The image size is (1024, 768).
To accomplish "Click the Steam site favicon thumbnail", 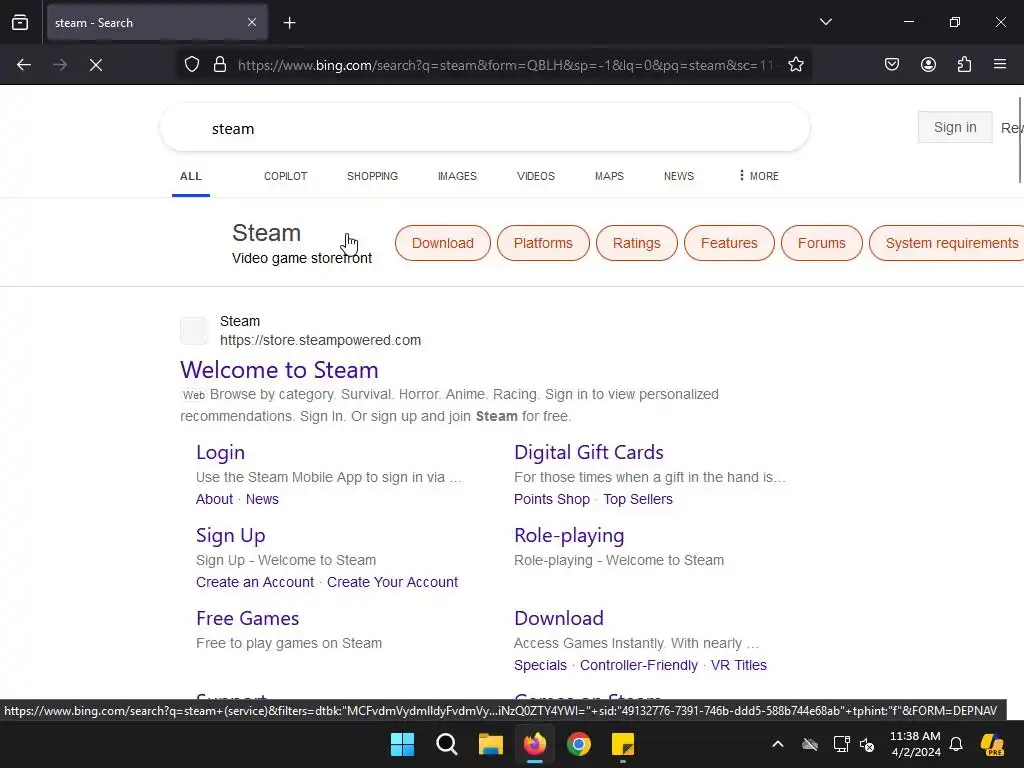I will [194, 330].
